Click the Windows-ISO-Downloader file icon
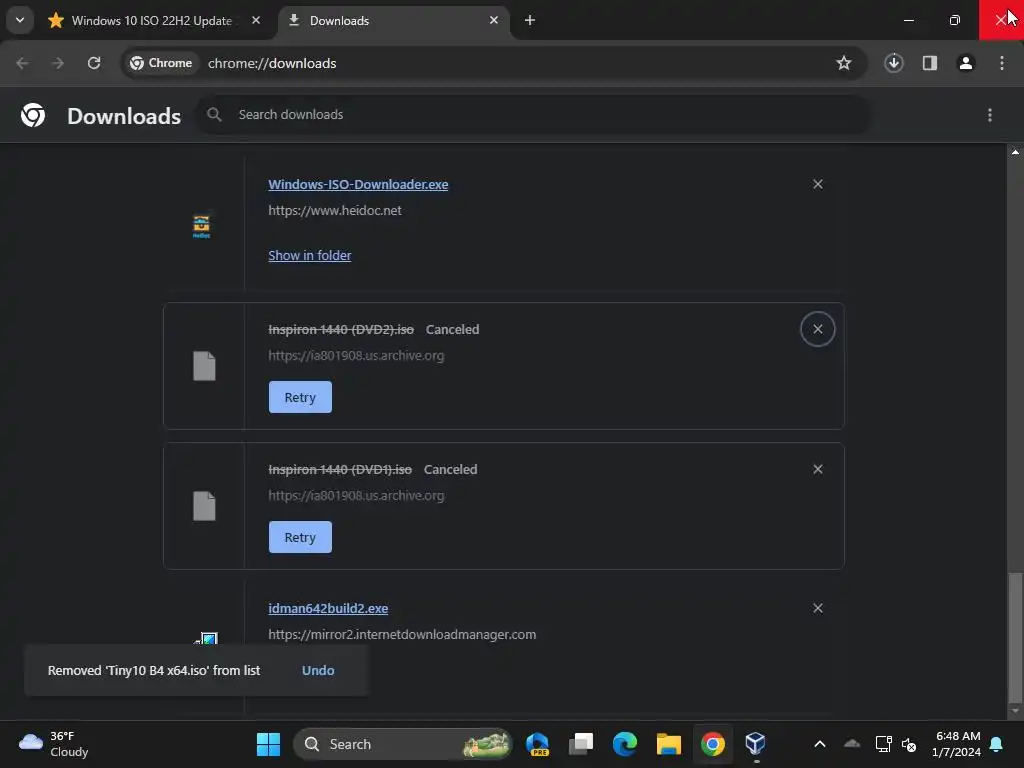 coord(201,226)
